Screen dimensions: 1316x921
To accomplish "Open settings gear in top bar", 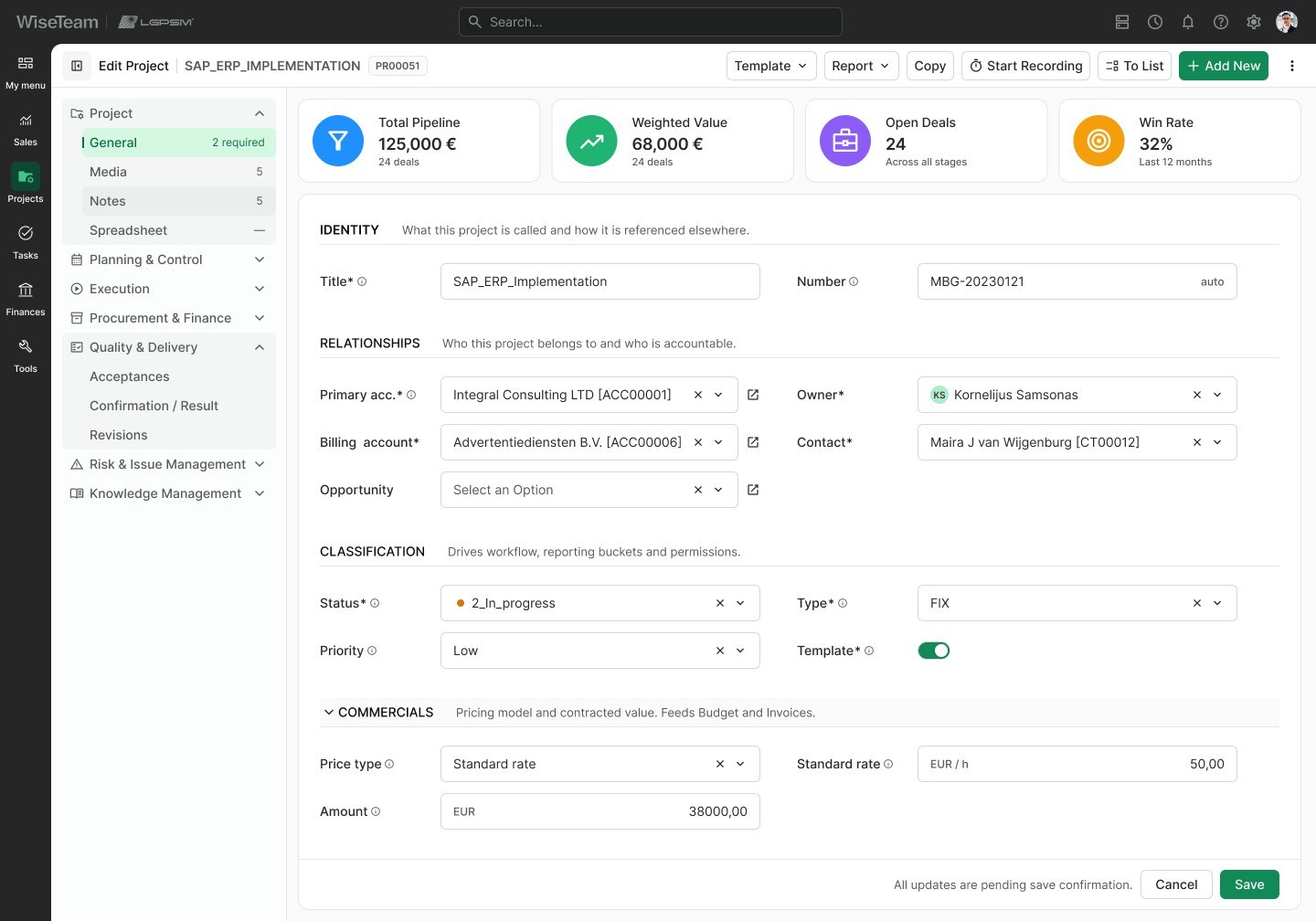I will (1254, 22).
